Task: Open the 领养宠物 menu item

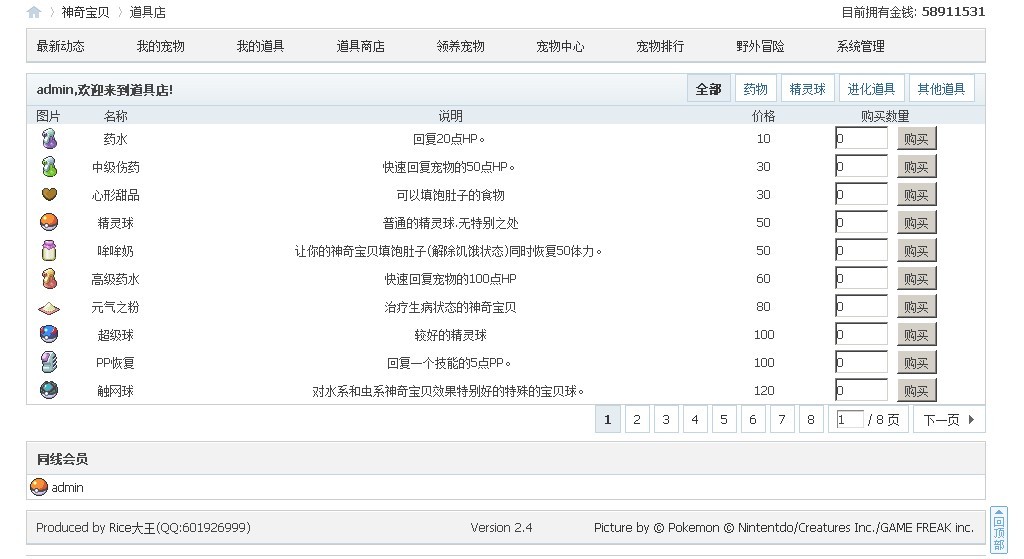Action: tap(460, 46)
